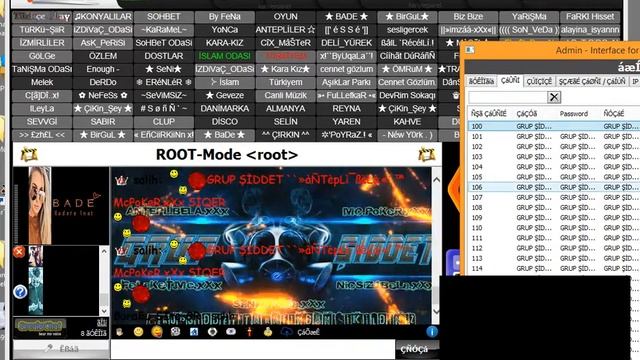The width and height of the screenshot is (640, 360).
Task: Join the DevRim Sokaqı room
Action: click(x=407, y=96)
